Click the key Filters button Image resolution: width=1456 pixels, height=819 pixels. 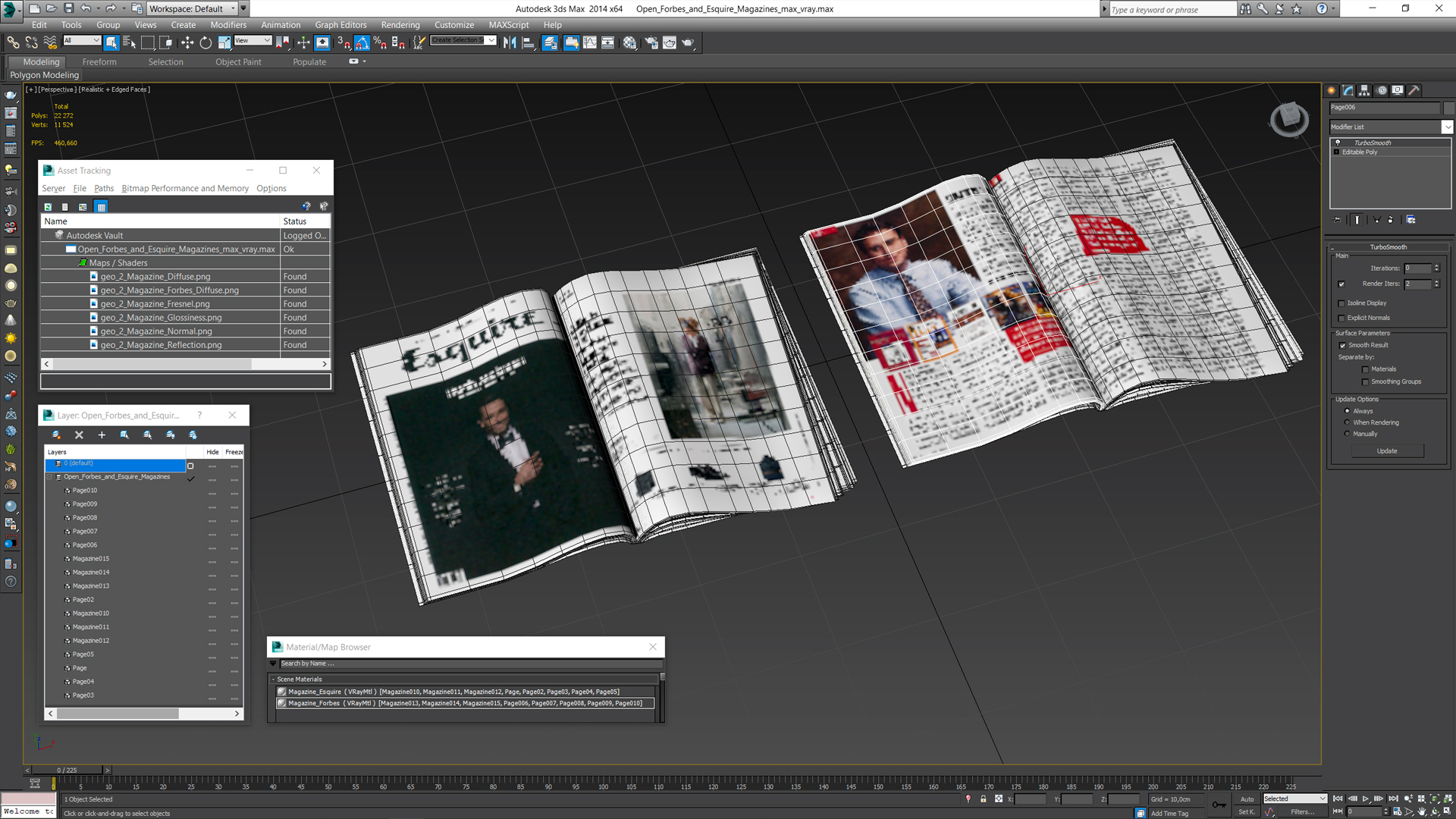coord(1303,812)
